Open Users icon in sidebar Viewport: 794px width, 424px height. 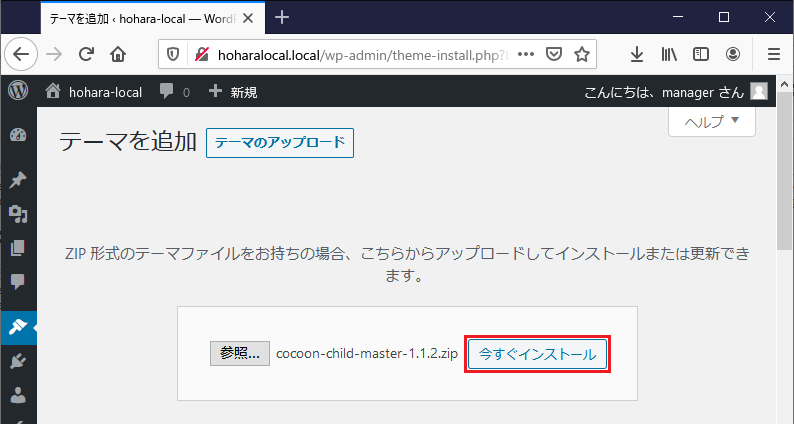17,394
